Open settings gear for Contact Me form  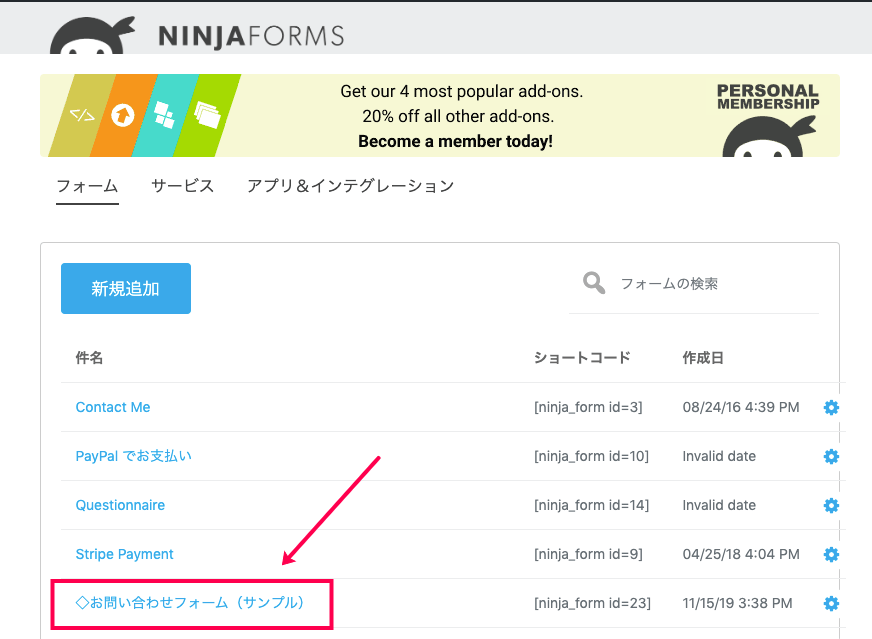pos(831,407)
